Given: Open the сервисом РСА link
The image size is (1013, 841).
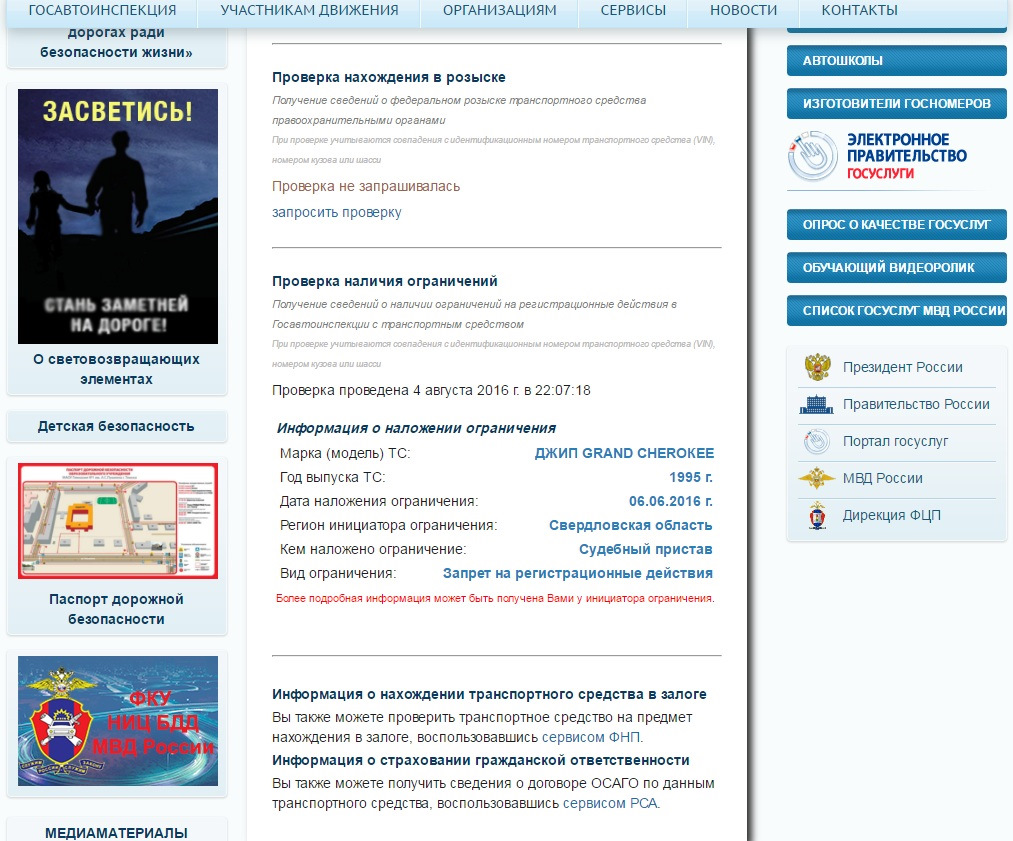Looking at the screenshot, I should (610, 803).
